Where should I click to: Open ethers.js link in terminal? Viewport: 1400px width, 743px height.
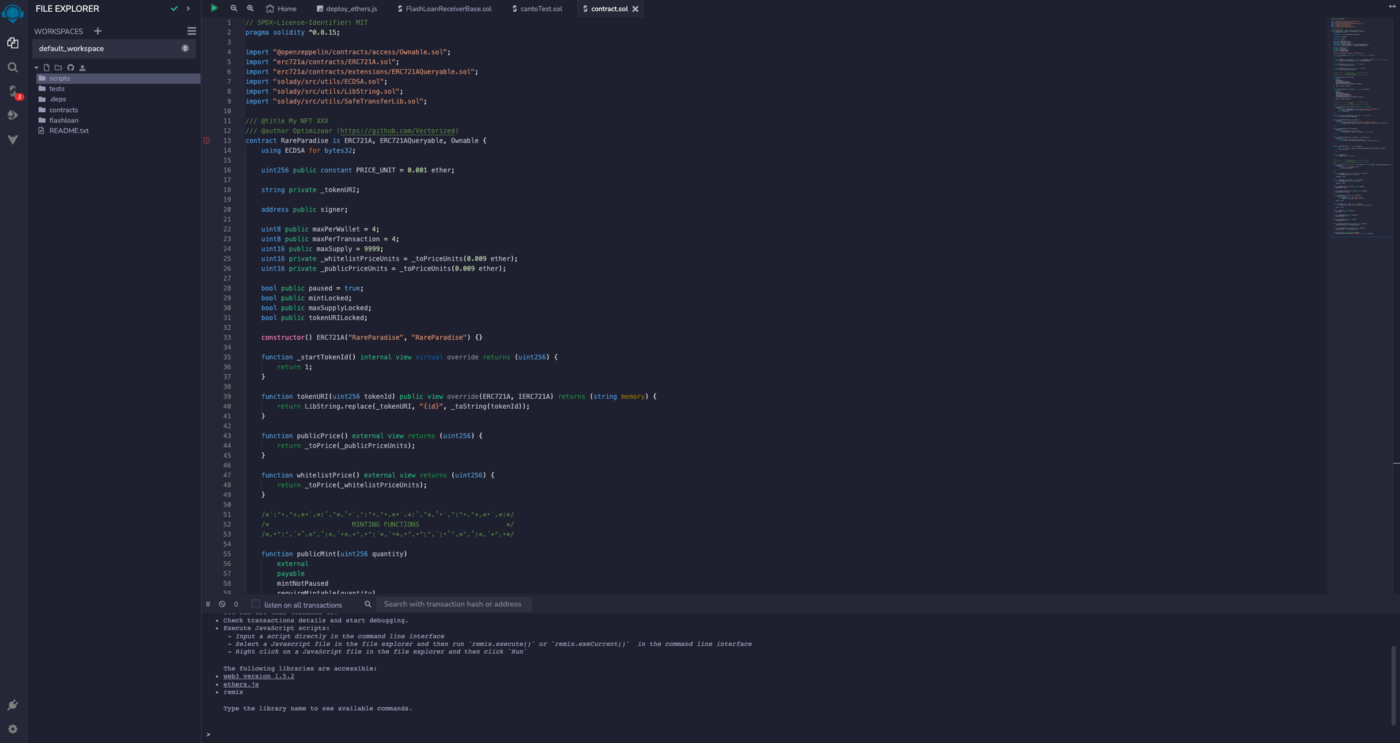click(x=241, y=684)
